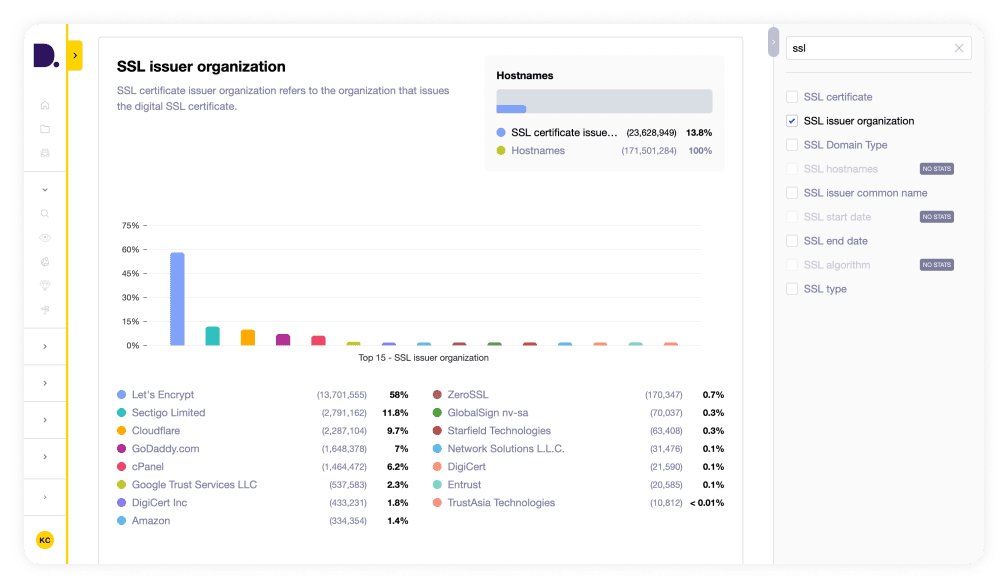The height and width of the screenshot is (588, 1008).
Task: Click the search magnifier icon in the sidebar
Action: pos(45,213)
